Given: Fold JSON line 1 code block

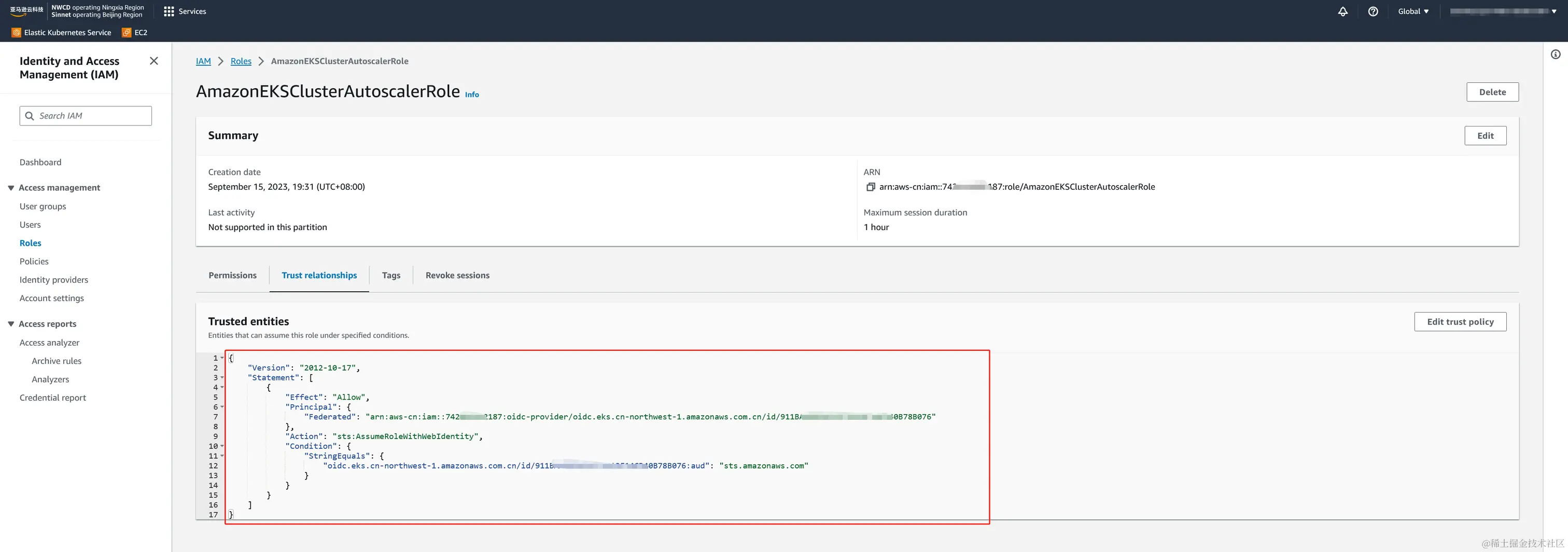Looking at the screenshot, I should pyautogui.click(x=222, y=358).
